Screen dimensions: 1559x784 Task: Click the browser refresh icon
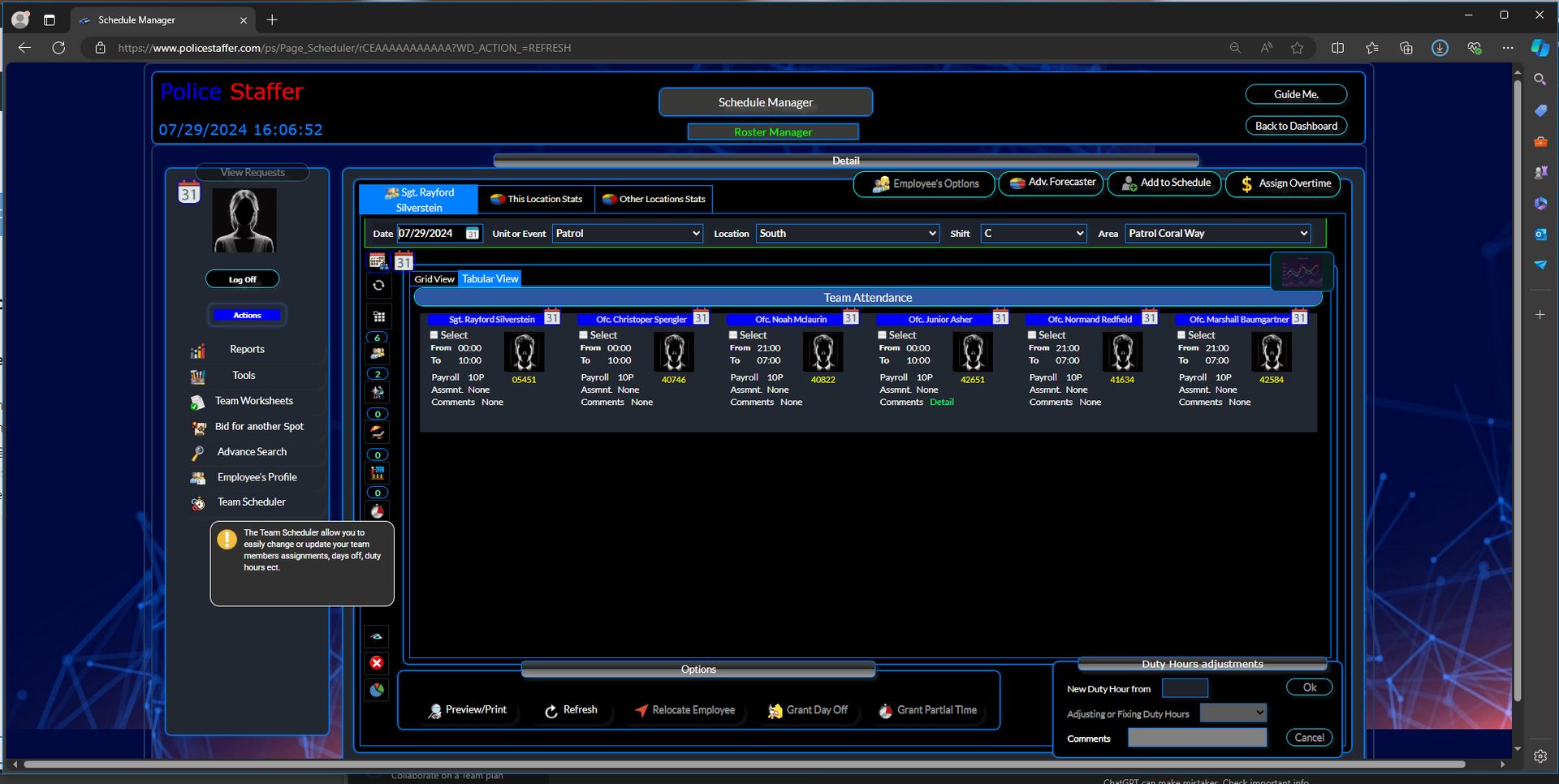point(58,48)
